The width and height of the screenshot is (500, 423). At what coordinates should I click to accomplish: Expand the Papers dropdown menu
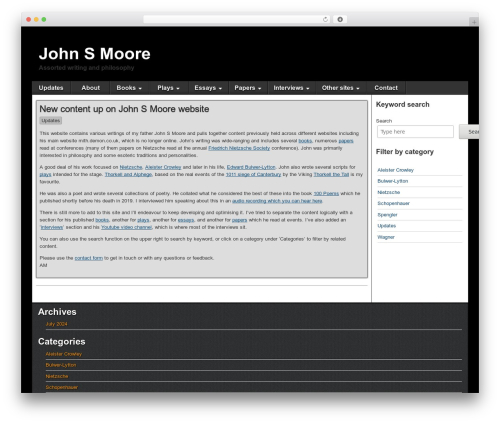point(248,88)
